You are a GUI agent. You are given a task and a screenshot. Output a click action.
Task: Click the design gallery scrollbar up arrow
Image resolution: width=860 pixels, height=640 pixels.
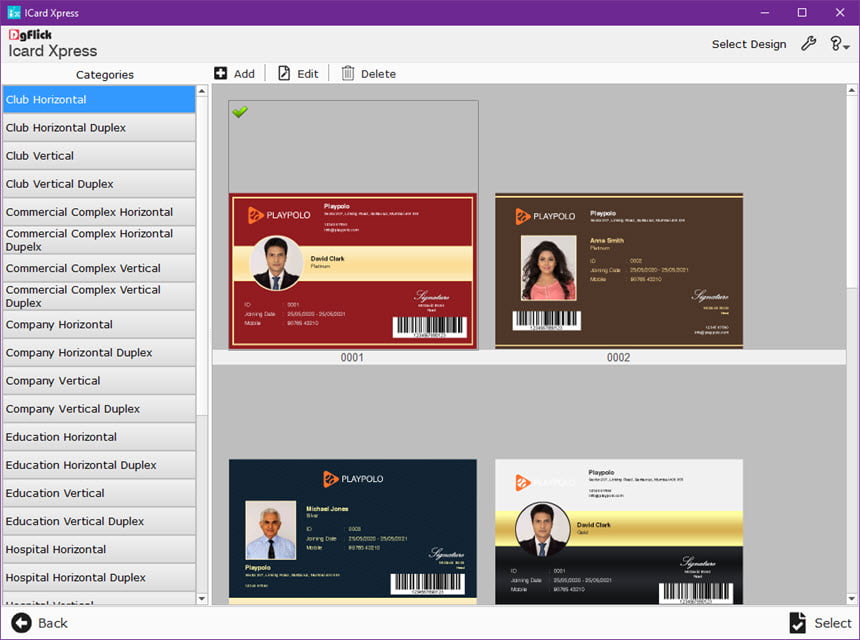(x=852, y=90)
